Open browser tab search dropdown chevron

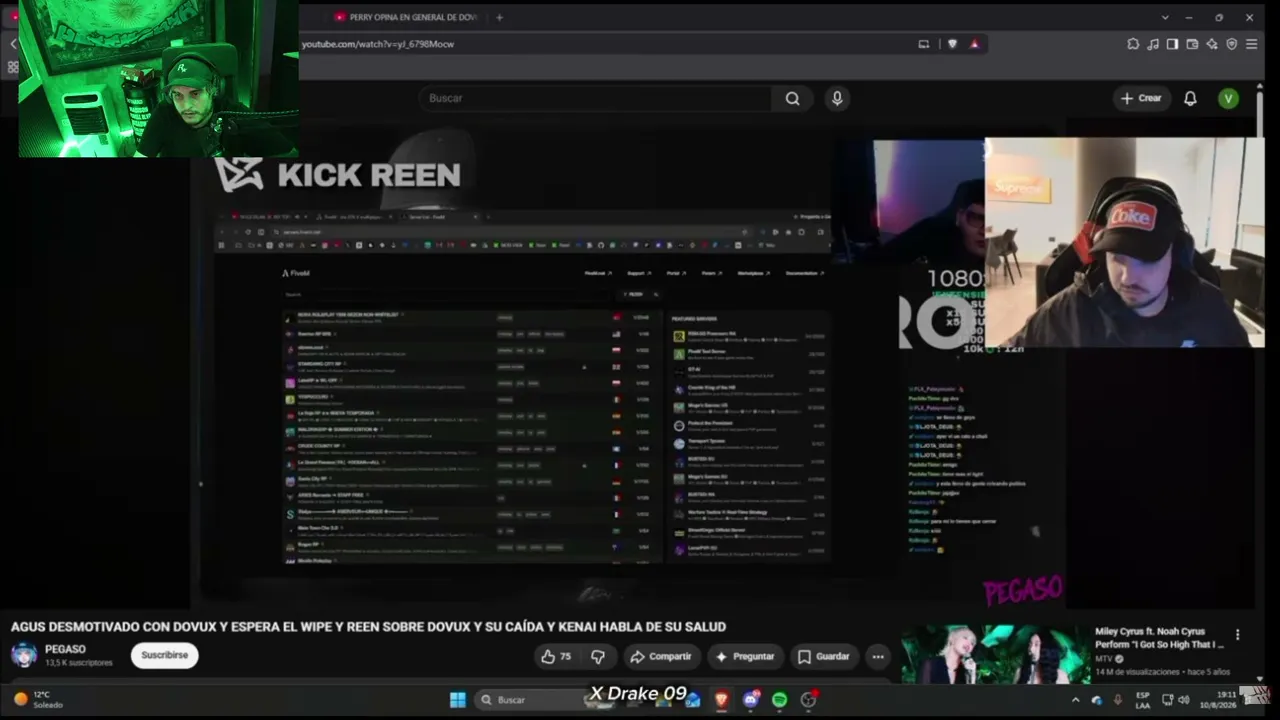tap(1165, 17)
